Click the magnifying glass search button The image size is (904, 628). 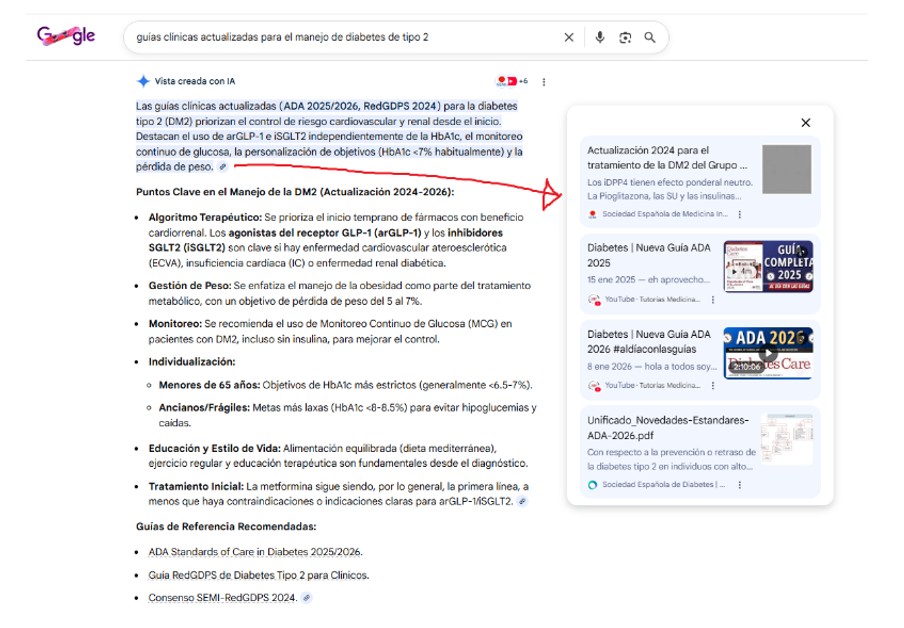tap(650, 38)
